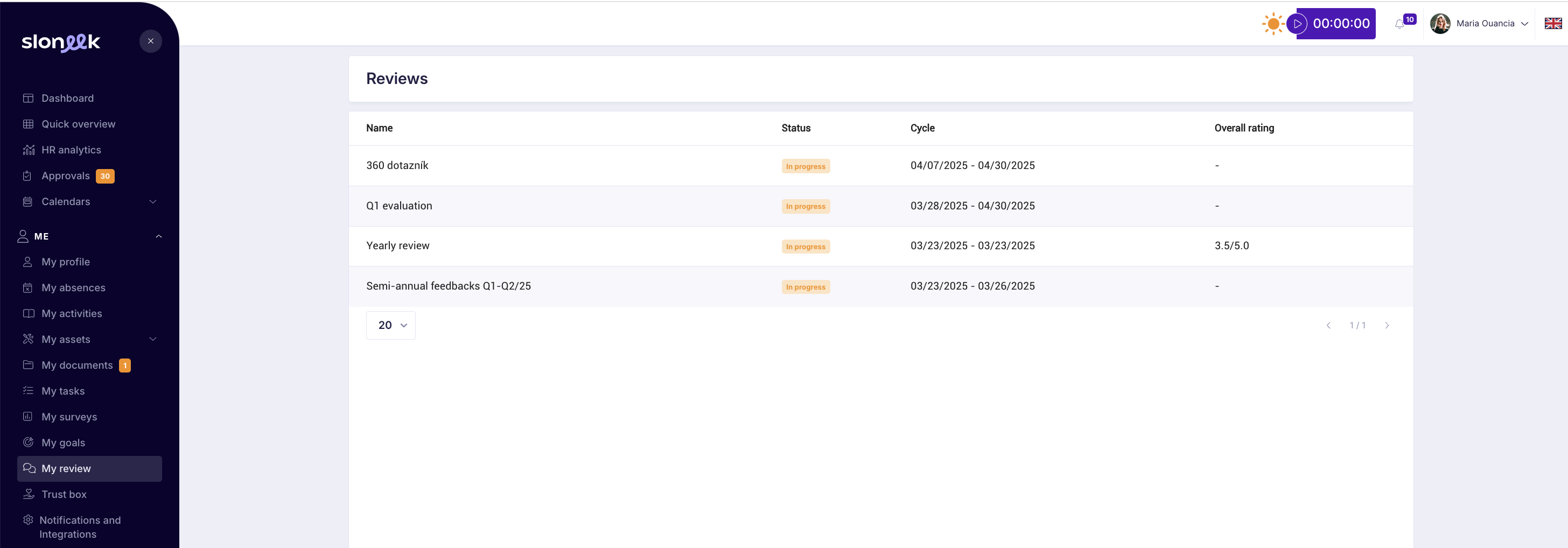Click cycle 03/23/2025 - 03/26/2025
1568x548 pixels.
[972, 286]
